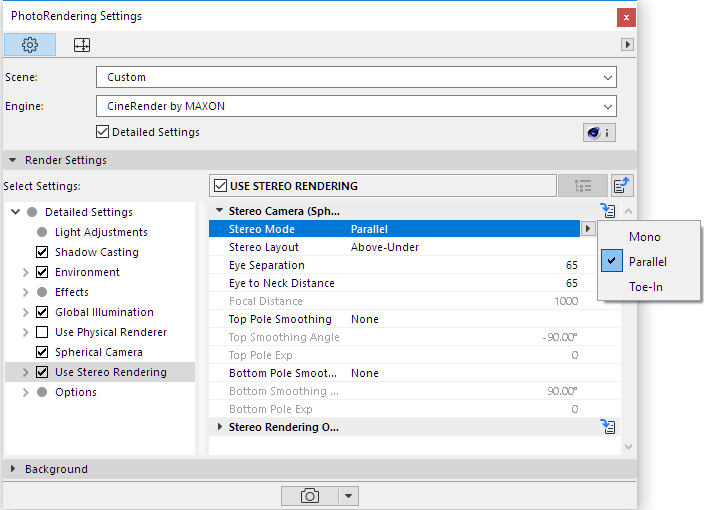This screenshot has height=510, width=704.
Task: Select the Stereo Layout row
Action: coord(402,247)
